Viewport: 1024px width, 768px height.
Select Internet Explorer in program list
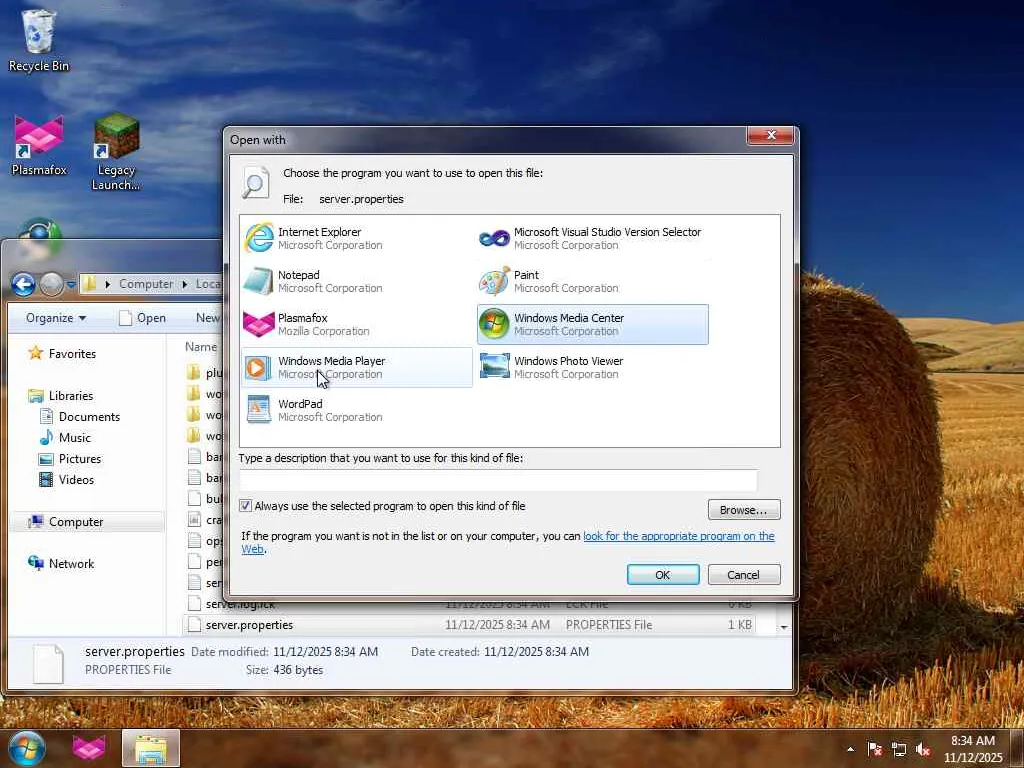click(x=357, y=238)
